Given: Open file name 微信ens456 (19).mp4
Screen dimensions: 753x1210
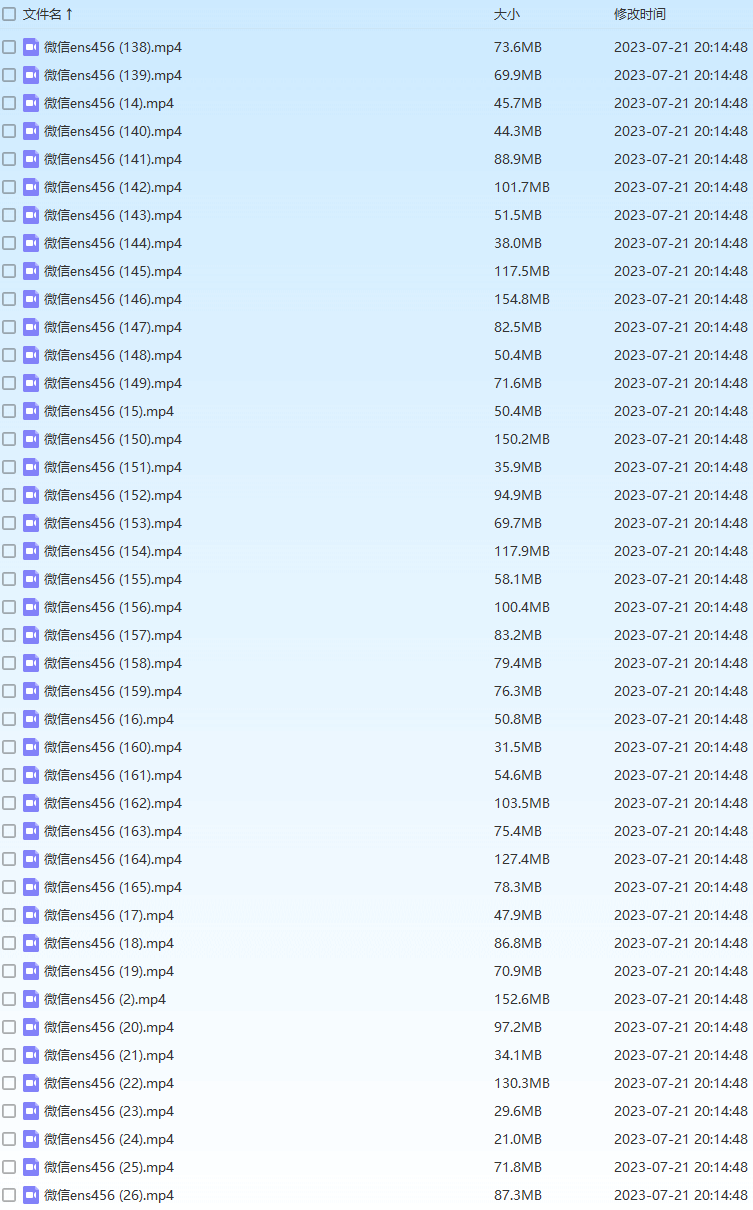Looking at the screenshot, I should click(109, 971).
